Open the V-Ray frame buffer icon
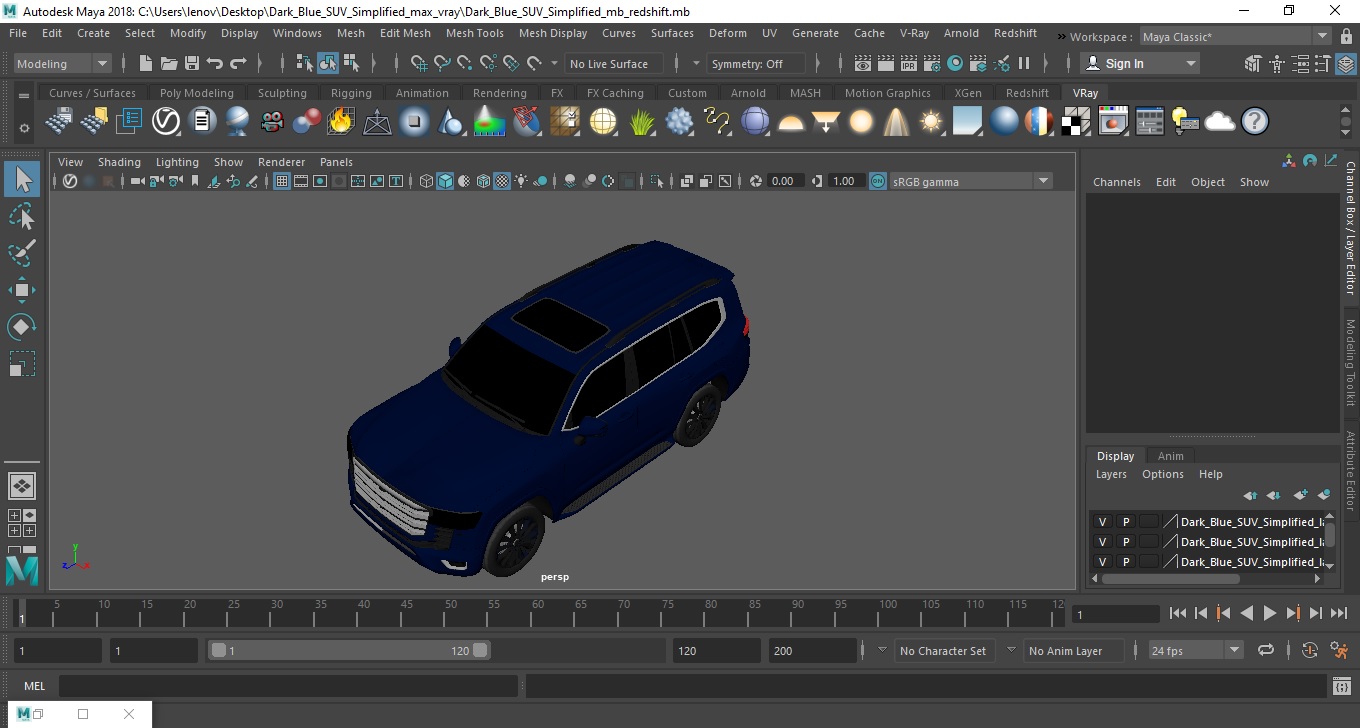This screenshot has width=1360, height=728. (x=1113, y=122)
